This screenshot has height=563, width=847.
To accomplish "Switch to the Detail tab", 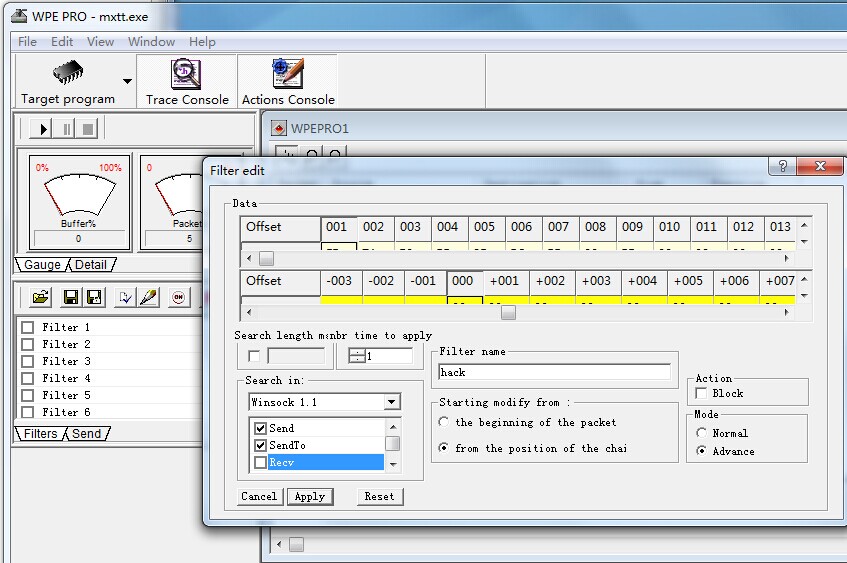I will [91, 265].
